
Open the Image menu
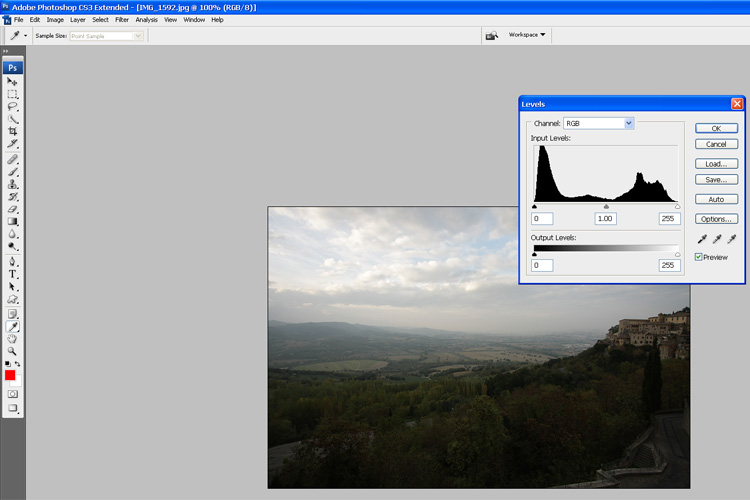(55, 20)
